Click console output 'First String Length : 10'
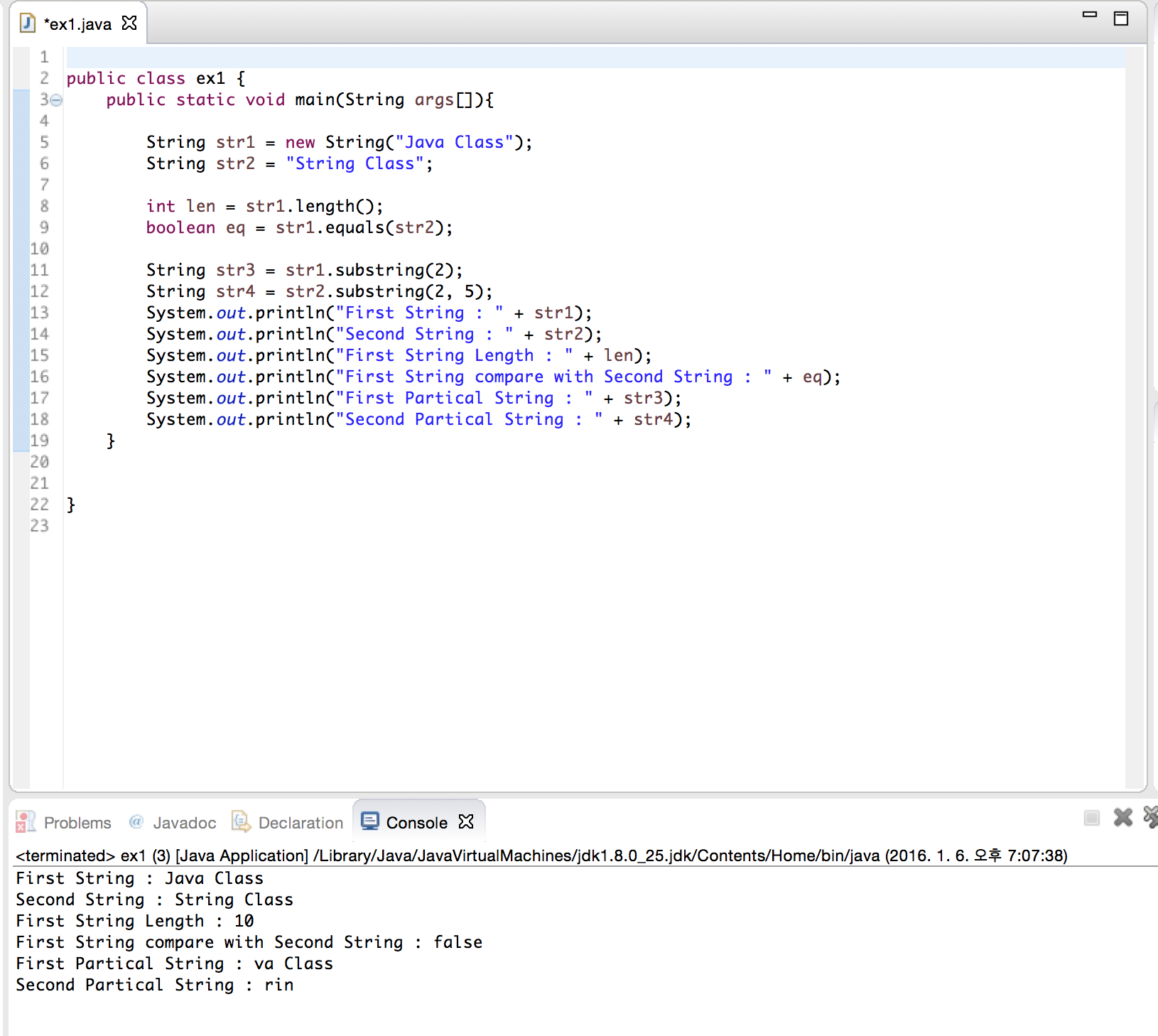Screen dimensions: 1158x1036 [135, 922]
